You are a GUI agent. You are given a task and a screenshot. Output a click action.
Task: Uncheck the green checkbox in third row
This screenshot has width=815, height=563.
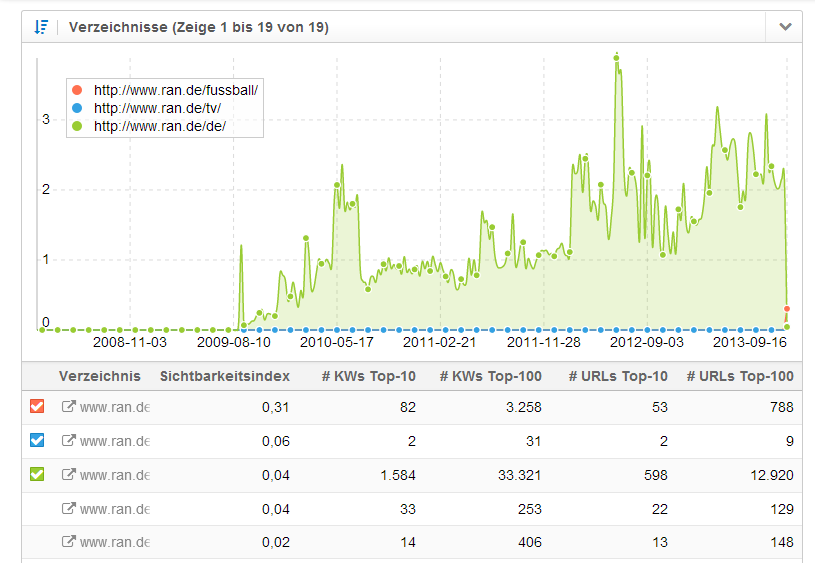pos(37,475)
